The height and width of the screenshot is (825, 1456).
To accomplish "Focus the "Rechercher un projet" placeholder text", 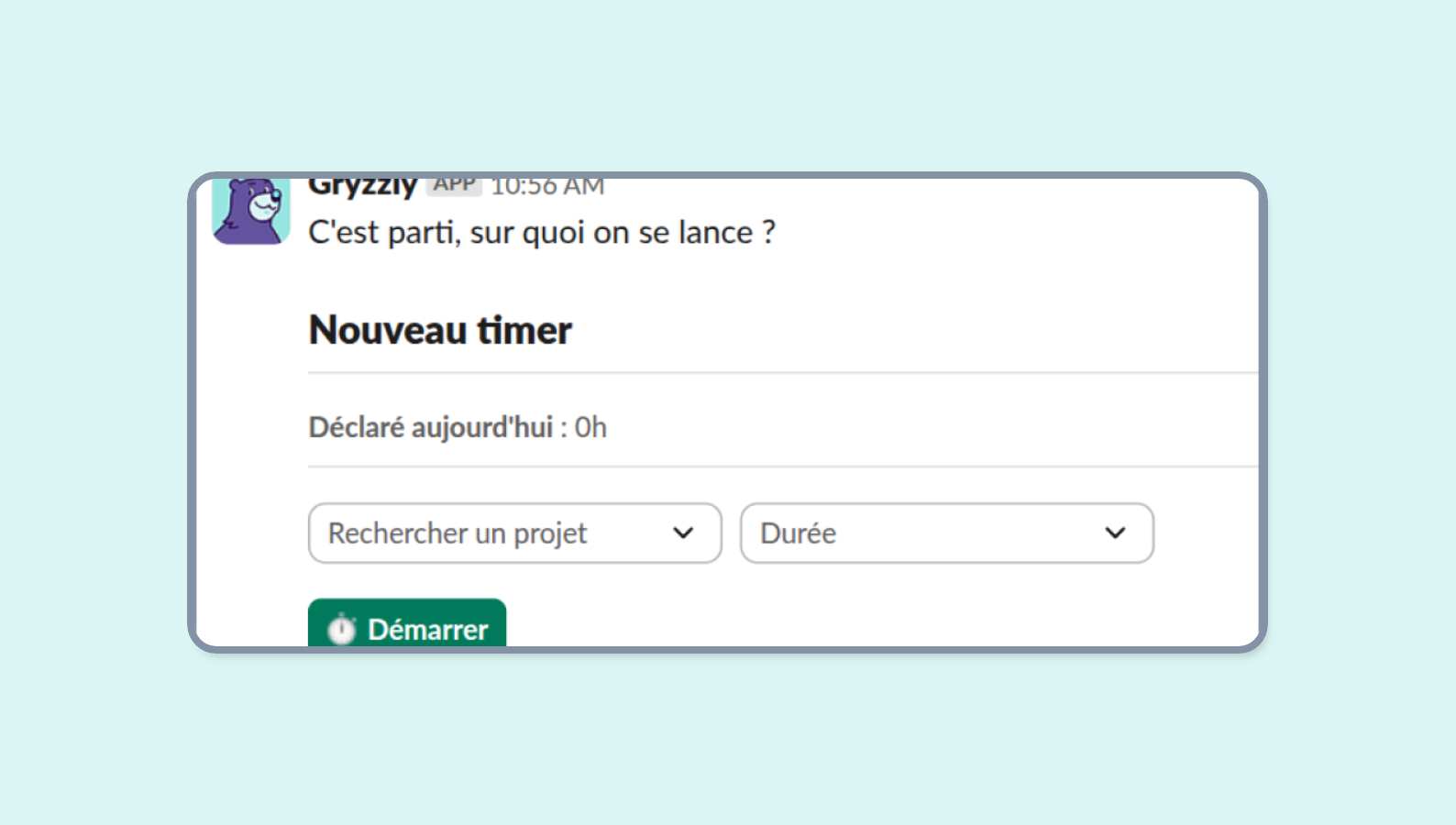I will point(458,533).
